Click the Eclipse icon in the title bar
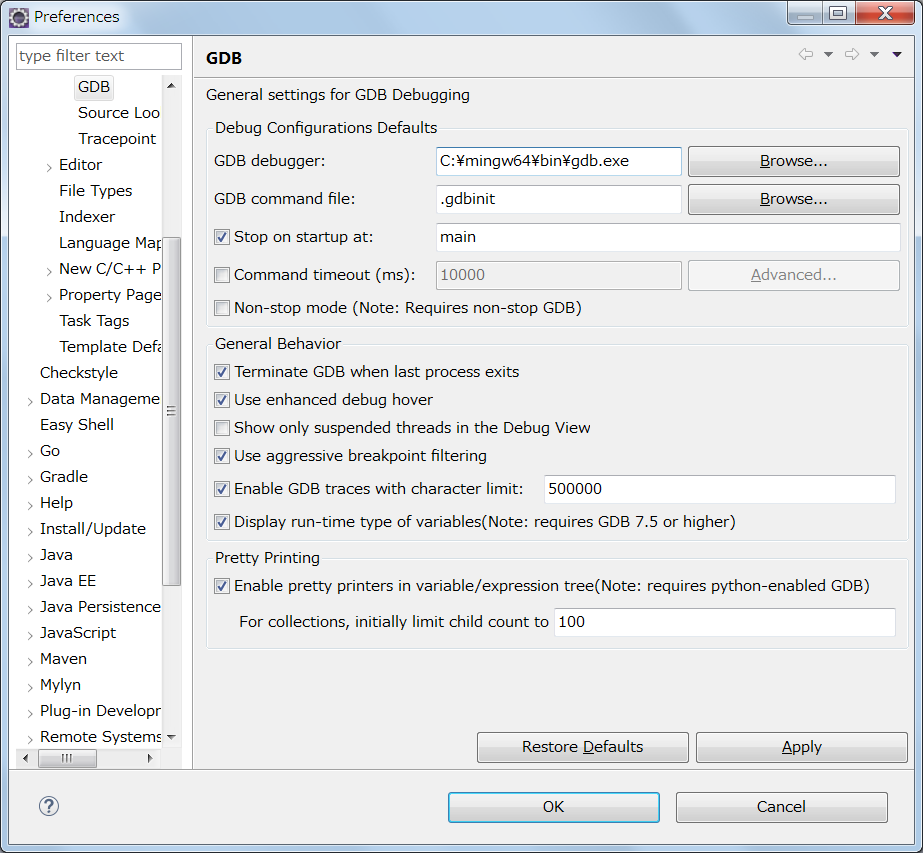Viewport: 923px width, 853px height. pyautogui.click(x=19, y=16)
